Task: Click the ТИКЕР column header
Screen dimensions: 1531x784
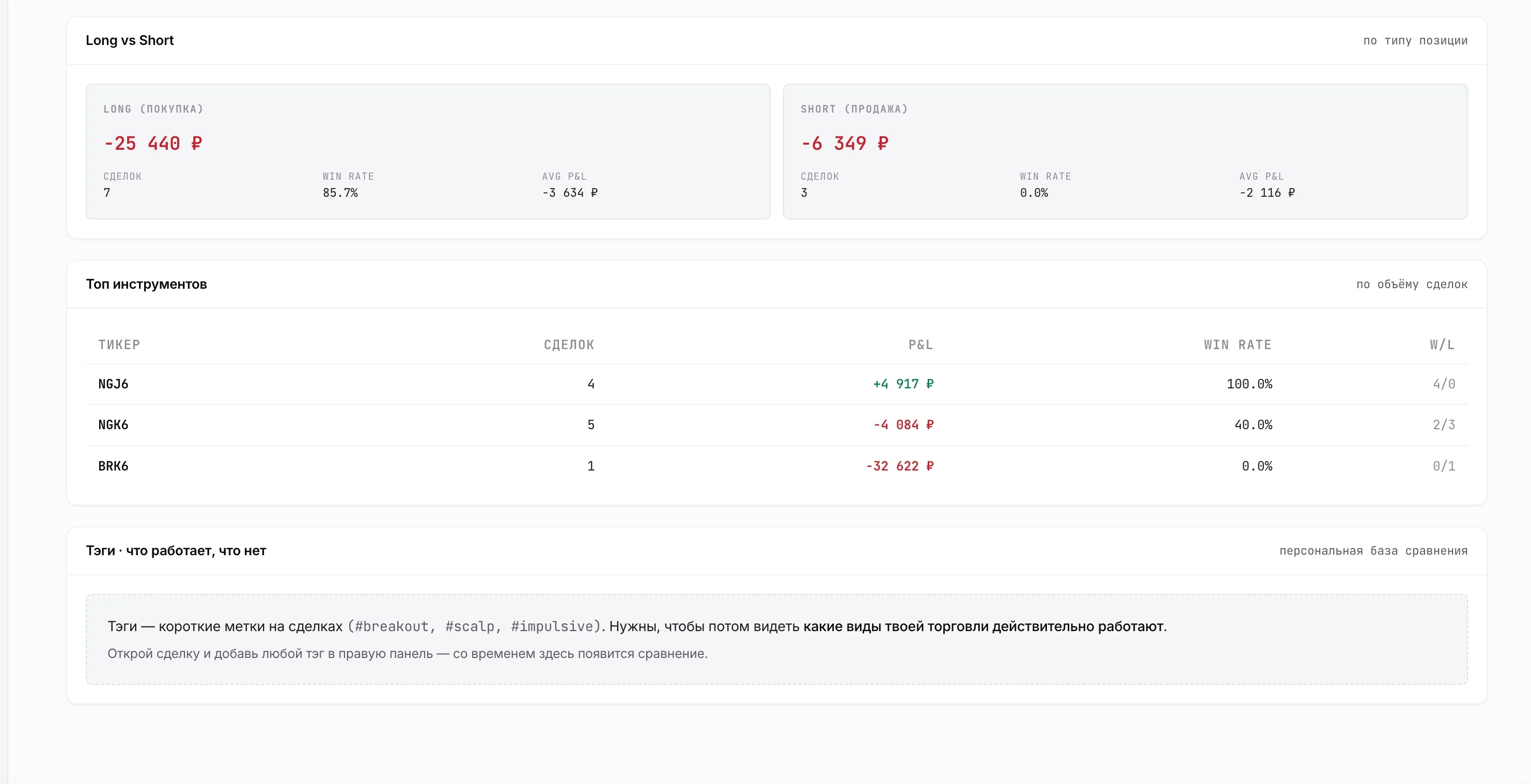Action: pos(119,345)
